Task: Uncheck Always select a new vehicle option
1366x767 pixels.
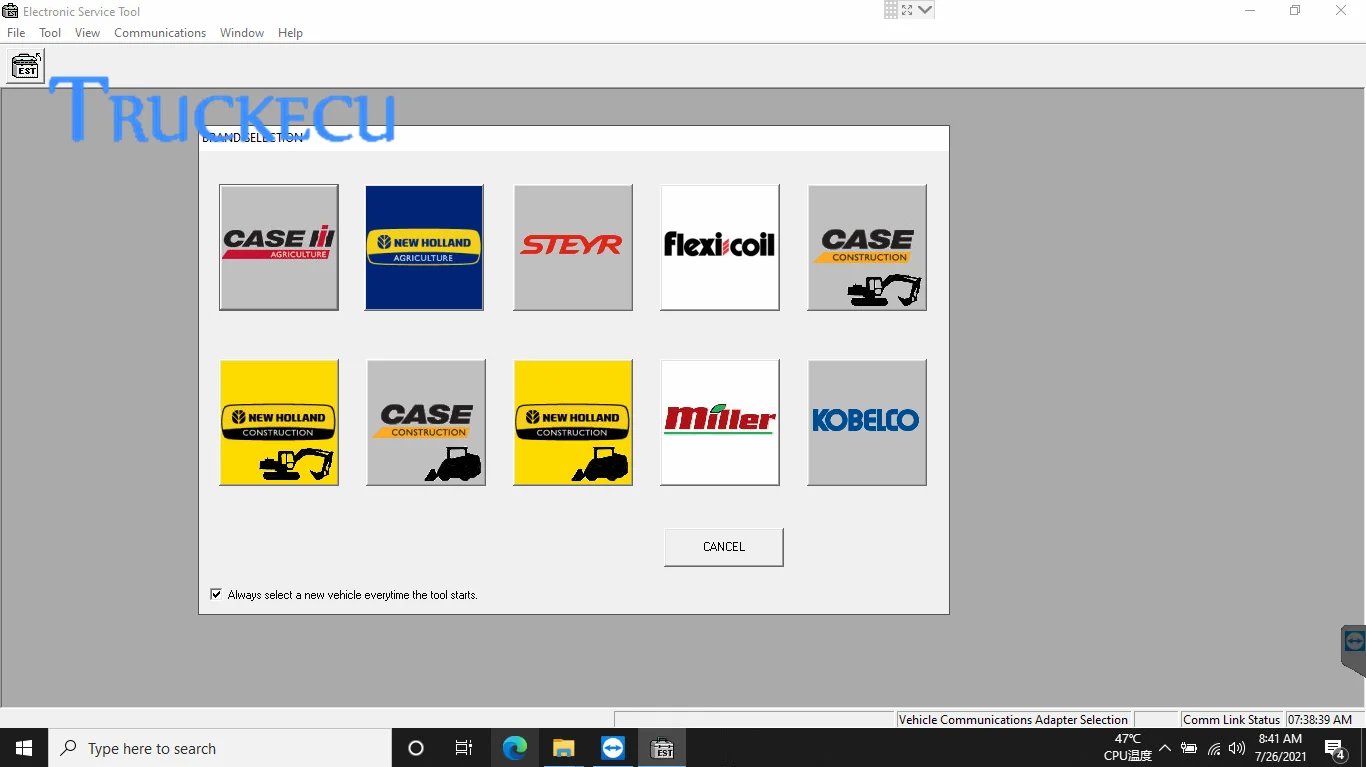Action: tap(216, 594)
